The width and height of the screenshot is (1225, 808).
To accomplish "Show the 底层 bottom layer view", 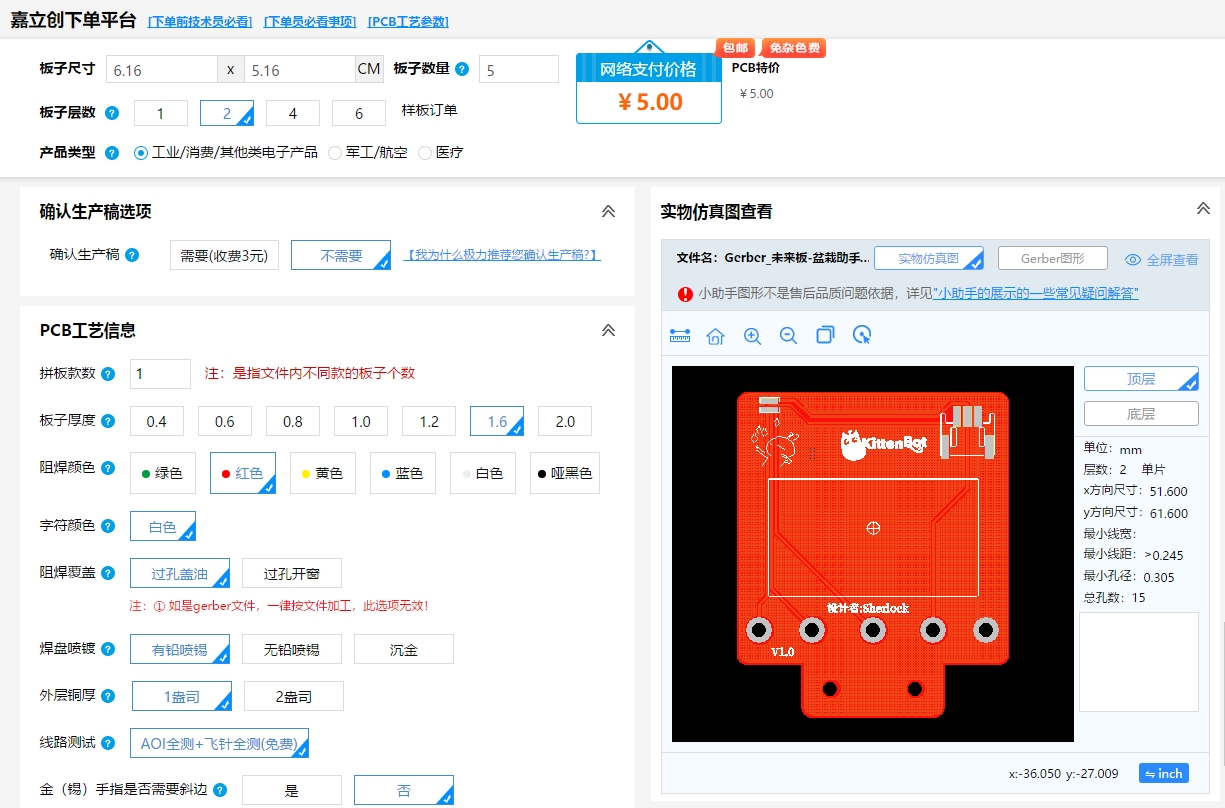I will [x=1141, y=414].
